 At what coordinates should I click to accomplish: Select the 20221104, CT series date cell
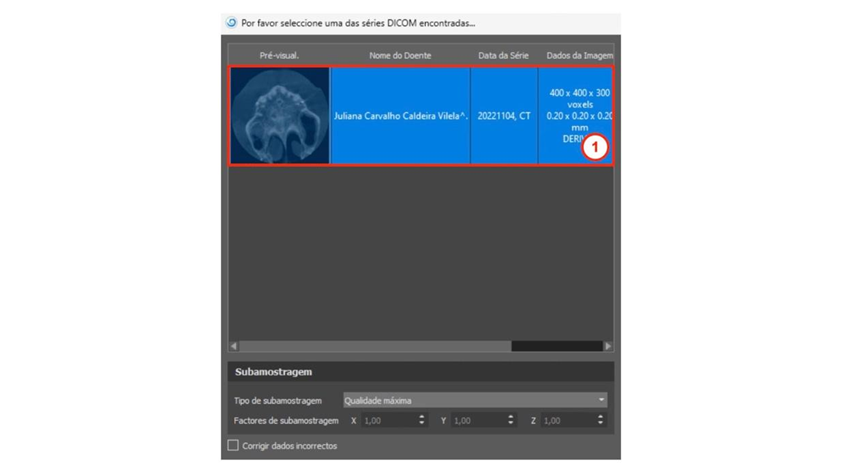504,116
